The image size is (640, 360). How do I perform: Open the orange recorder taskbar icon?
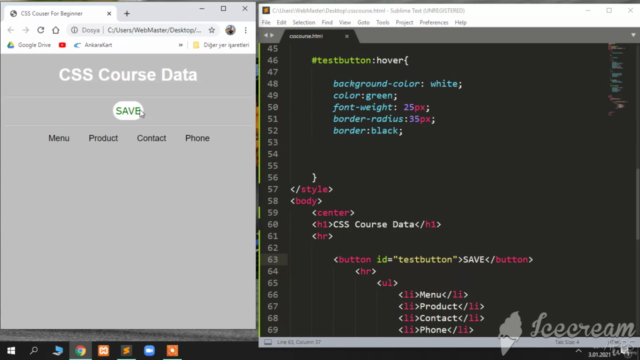[172, 351]
